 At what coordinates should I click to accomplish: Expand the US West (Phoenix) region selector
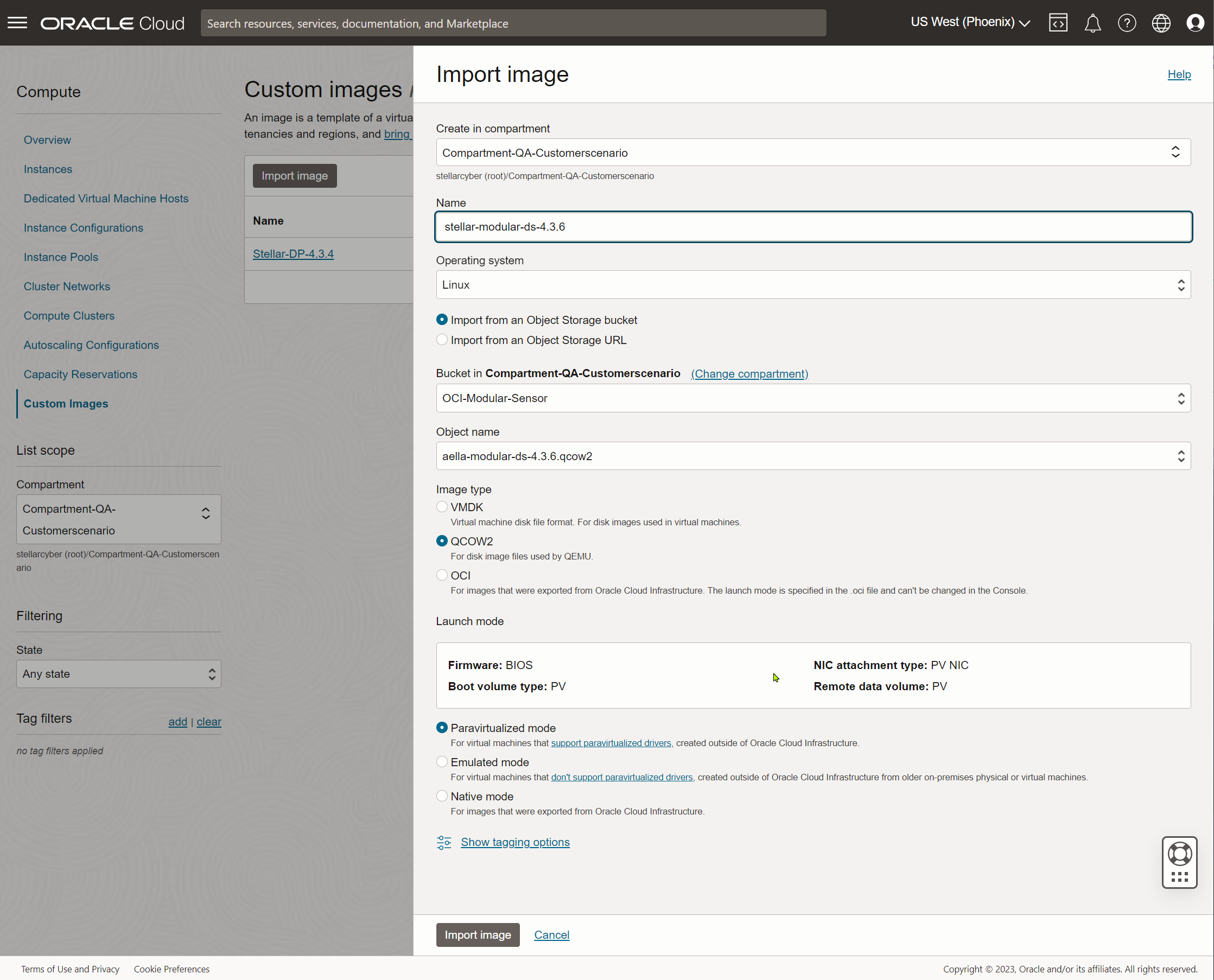970,23
